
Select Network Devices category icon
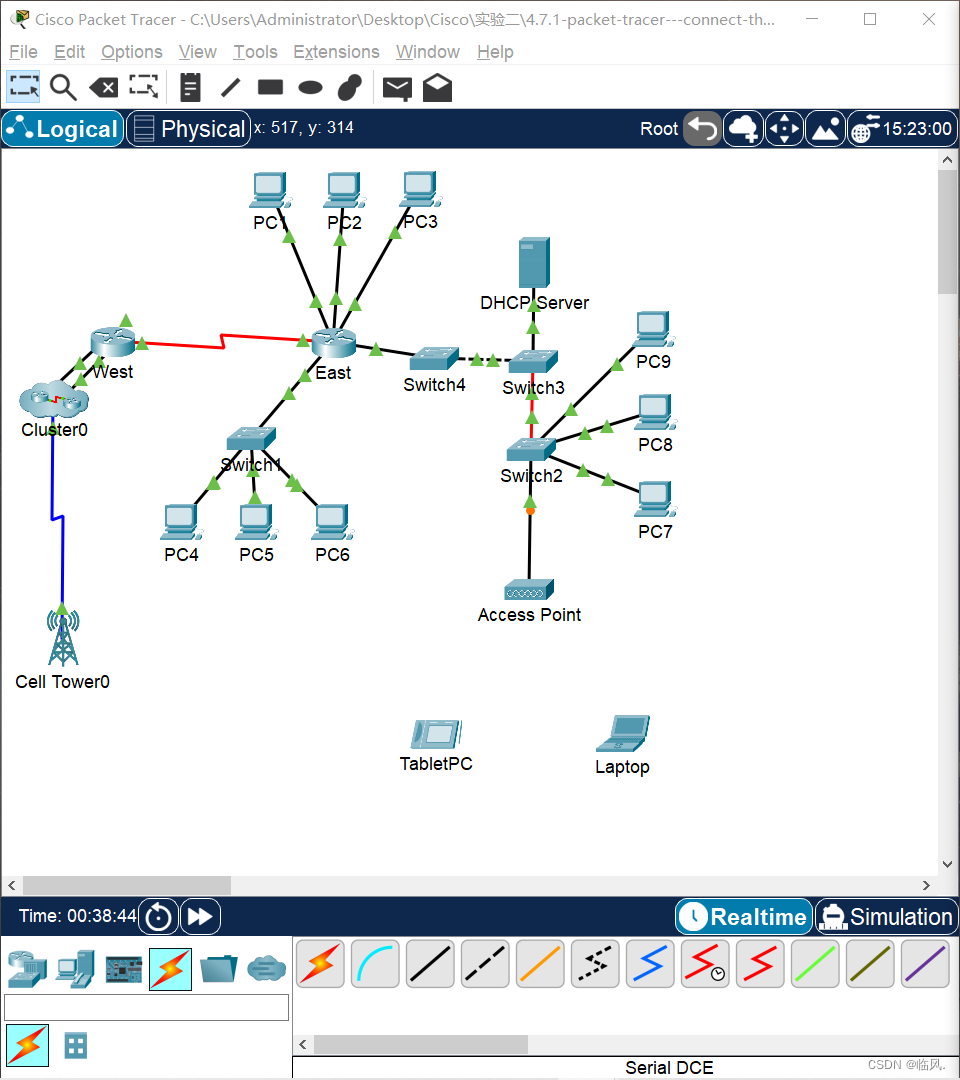pos(27,969)
